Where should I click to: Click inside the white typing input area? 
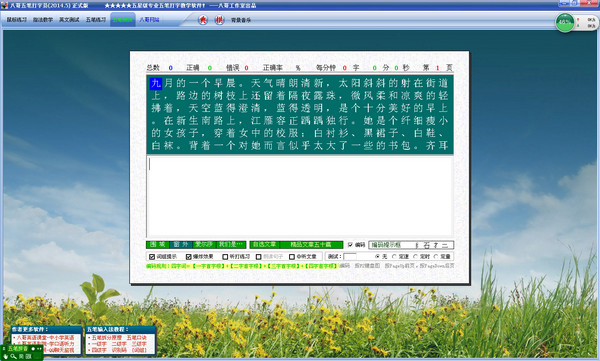click(300, 196)
